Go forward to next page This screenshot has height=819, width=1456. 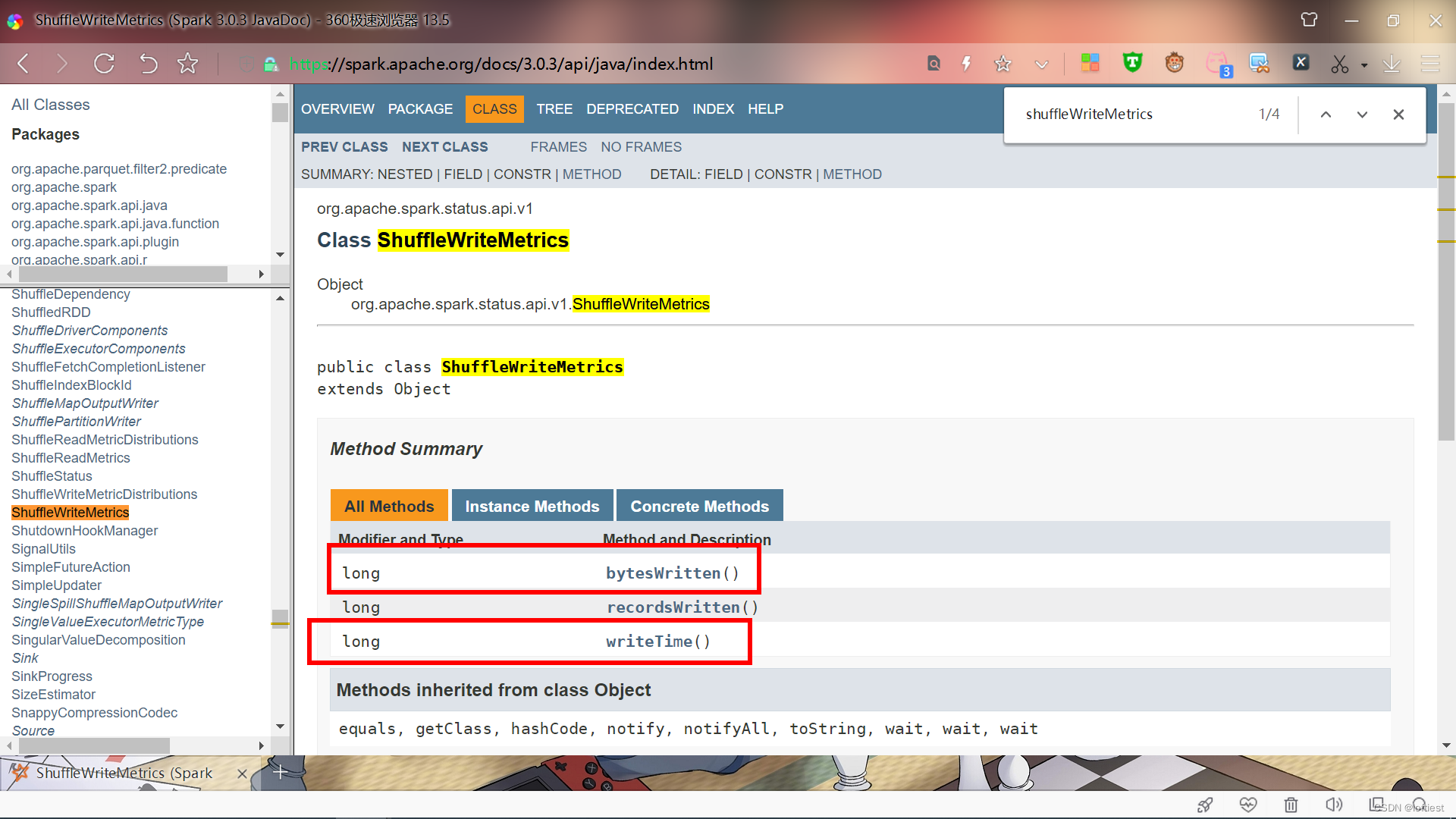tap(62, 64)
